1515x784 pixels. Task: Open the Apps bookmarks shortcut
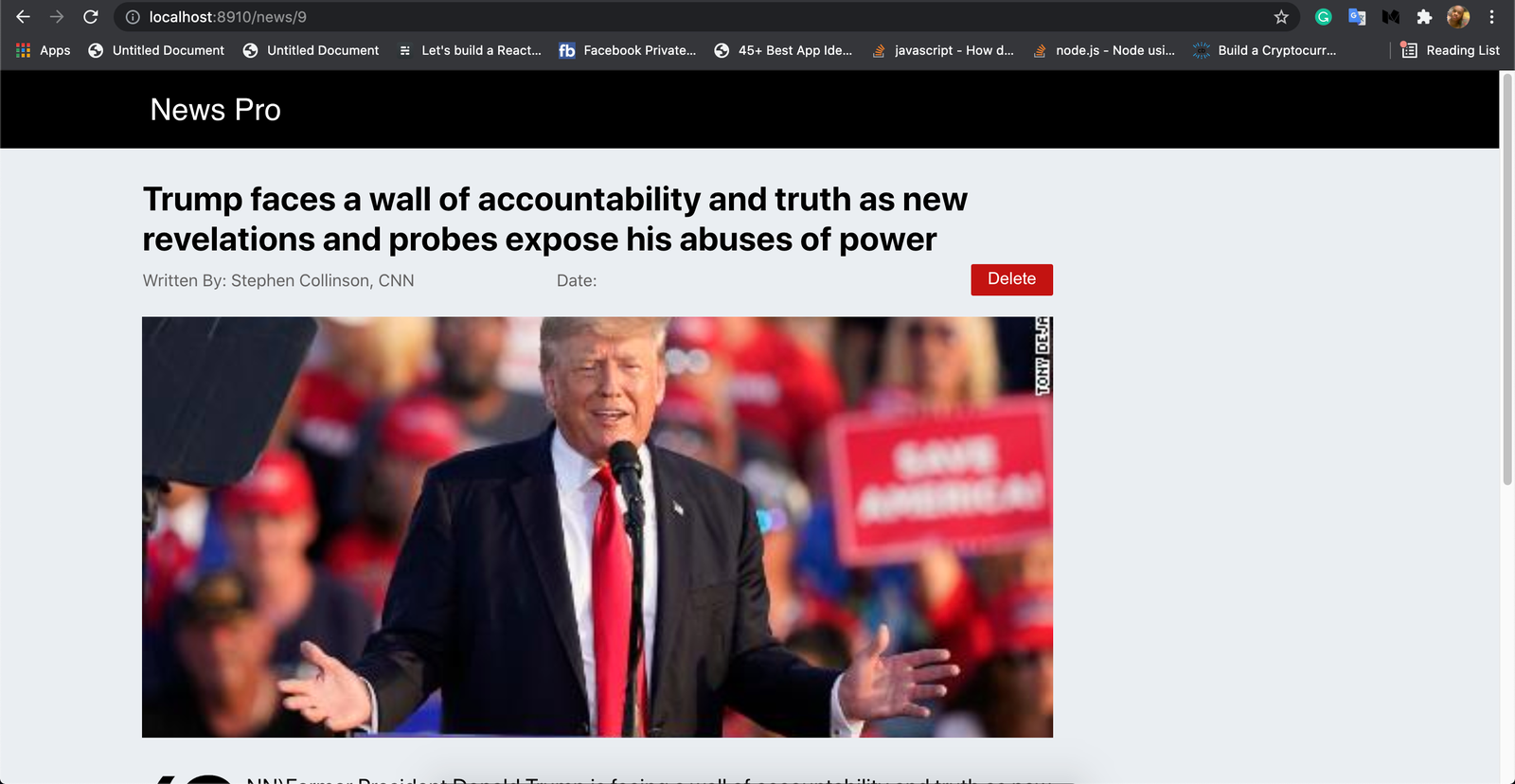point(43,50)
